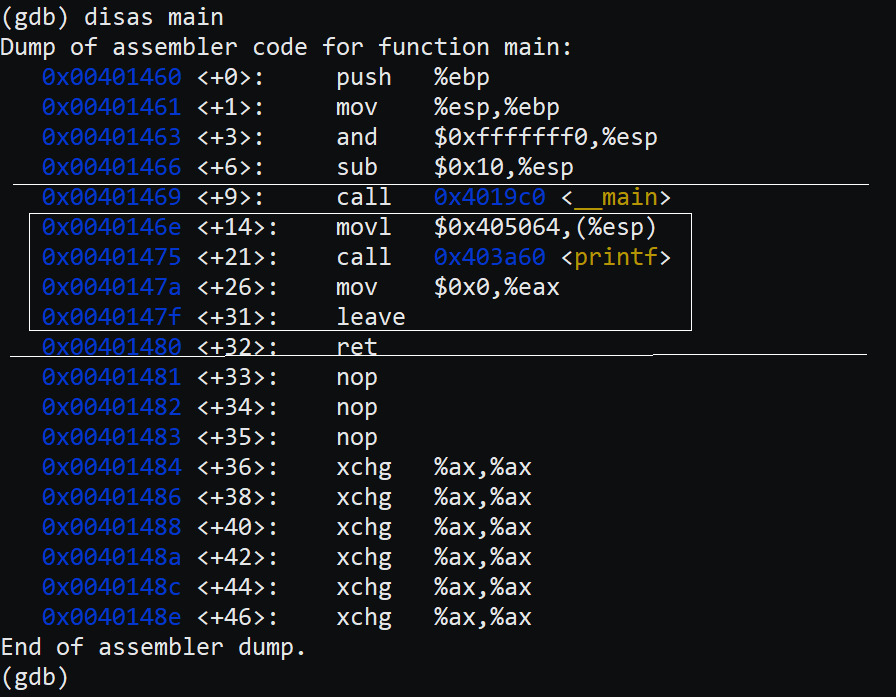Click call target 0x403a60
Viewport: 896px width, 697px height.
[x=490, y=257]
